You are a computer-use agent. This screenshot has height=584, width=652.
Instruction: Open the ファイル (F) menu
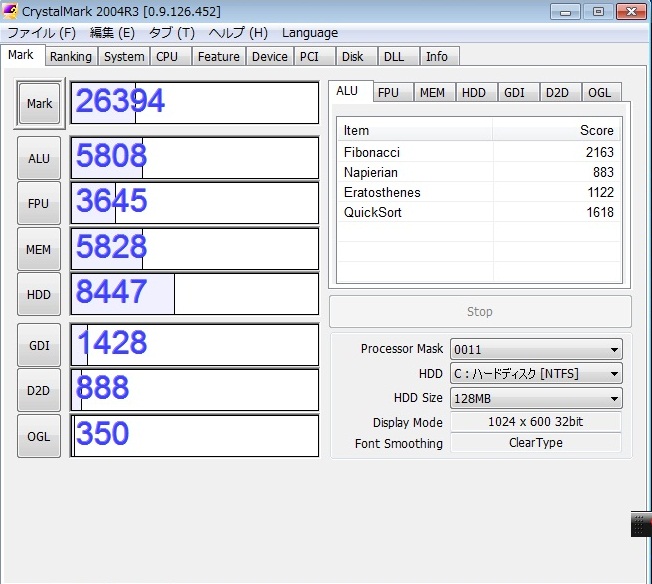point(41,33)
